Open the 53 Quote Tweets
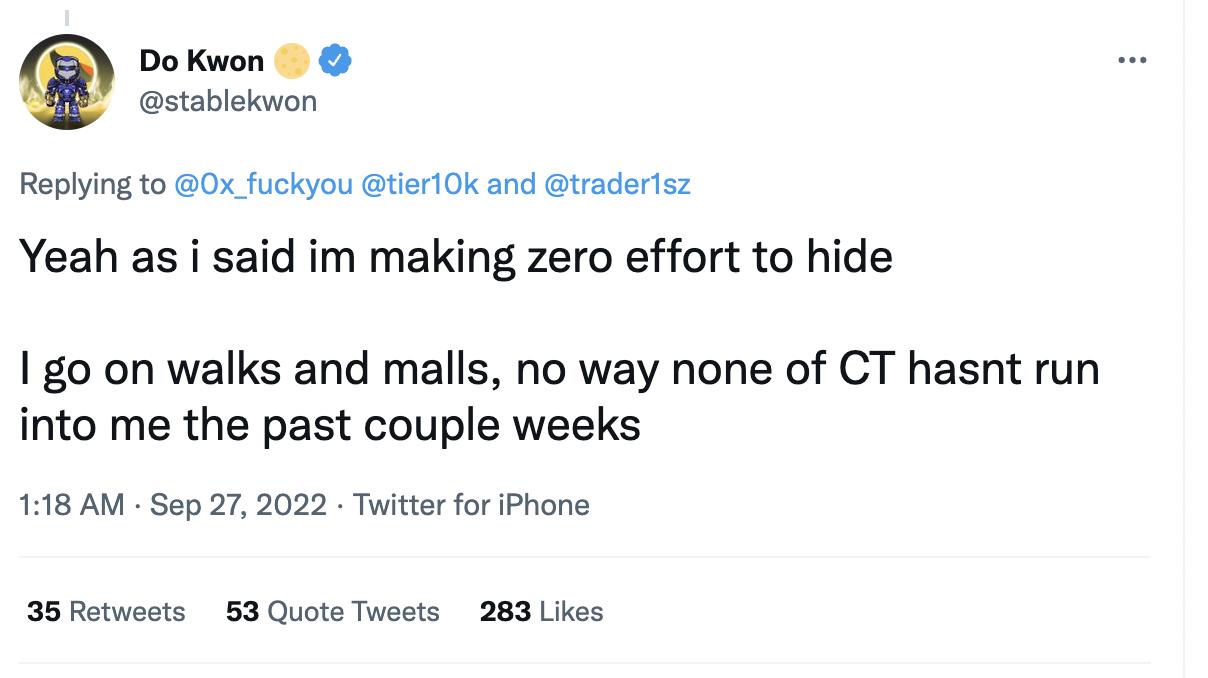The image size is (1208, 678). coord(331,611)
